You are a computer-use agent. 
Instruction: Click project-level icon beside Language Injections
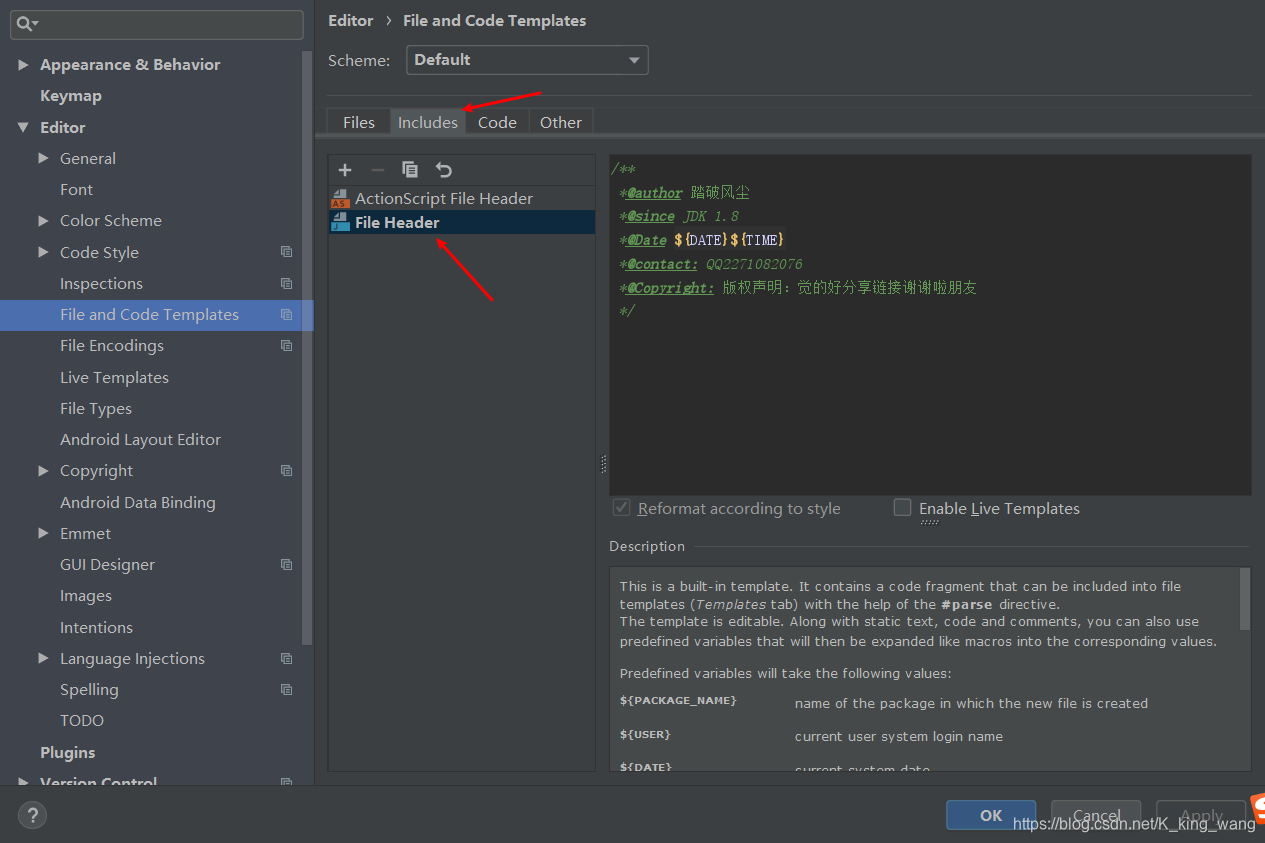[287, 658]
